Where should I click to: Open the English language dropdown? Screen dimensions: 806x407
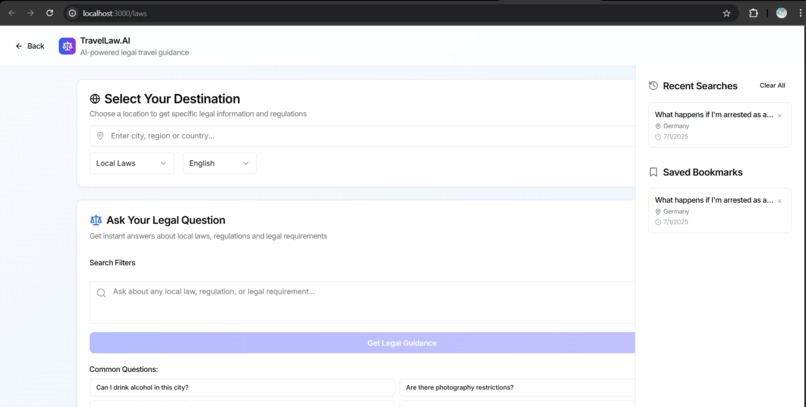219,163
